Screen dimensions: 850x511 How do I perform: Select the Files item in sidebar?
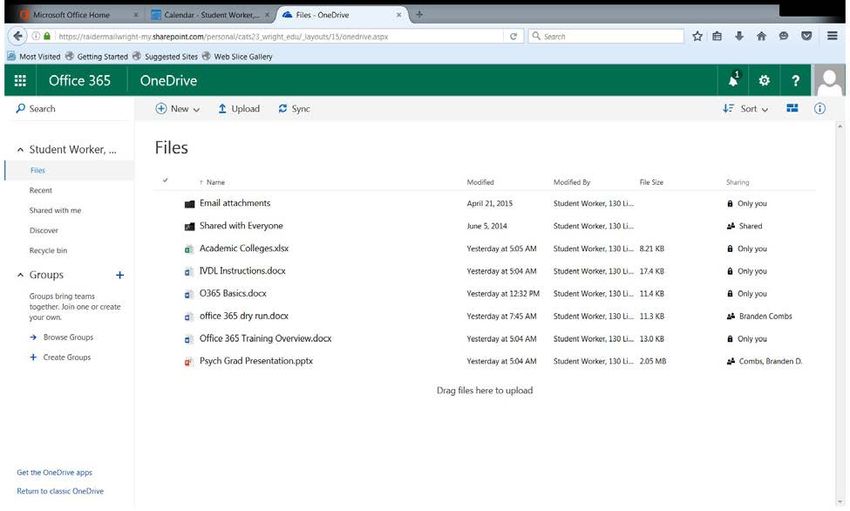click(37, 170)
